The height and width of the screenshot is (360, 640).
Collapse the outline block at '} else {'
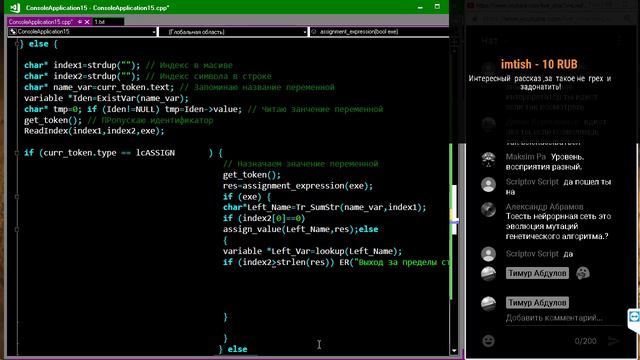pyautogui.click(x=17, y=44)
